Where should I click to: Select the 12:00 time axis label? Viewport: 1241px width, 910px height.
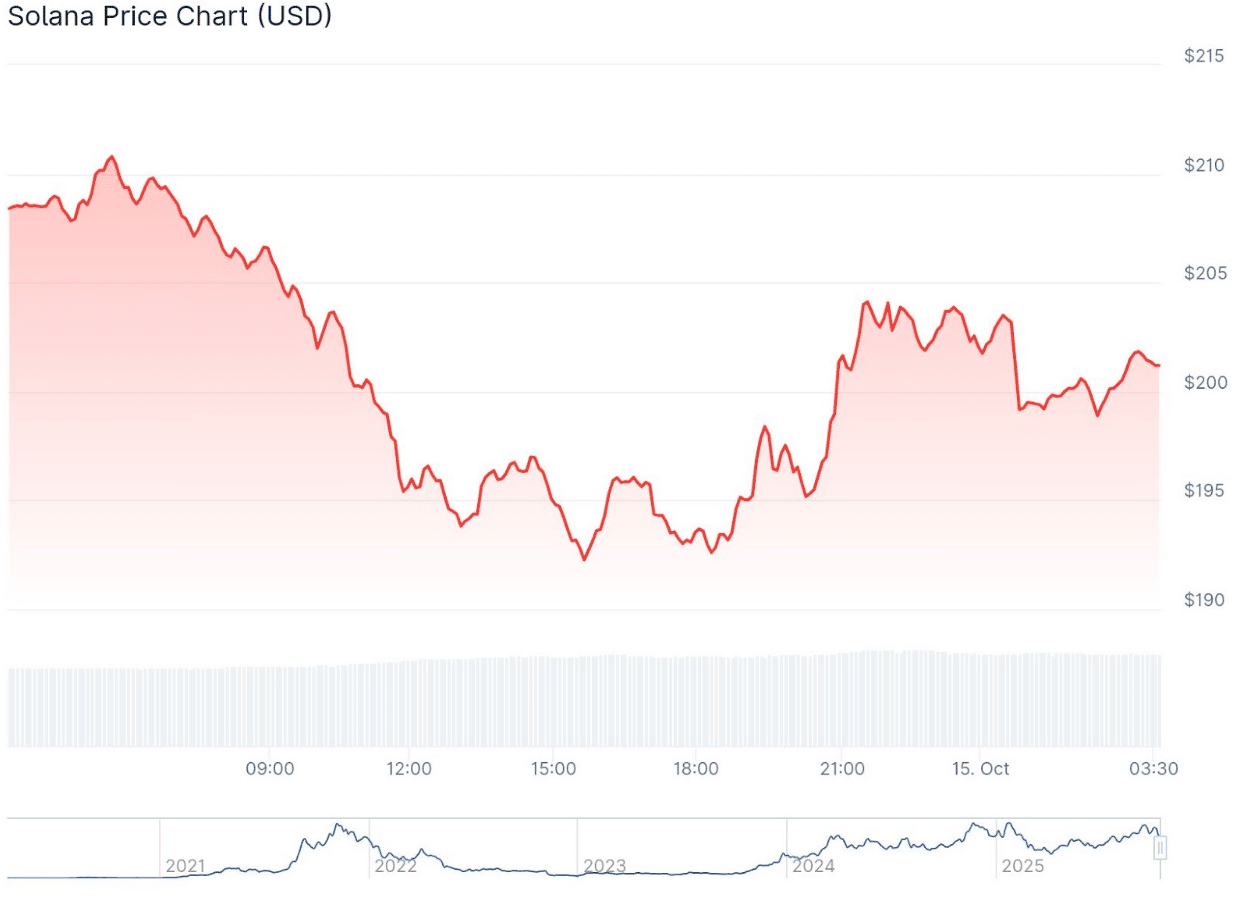coord(409,769)
